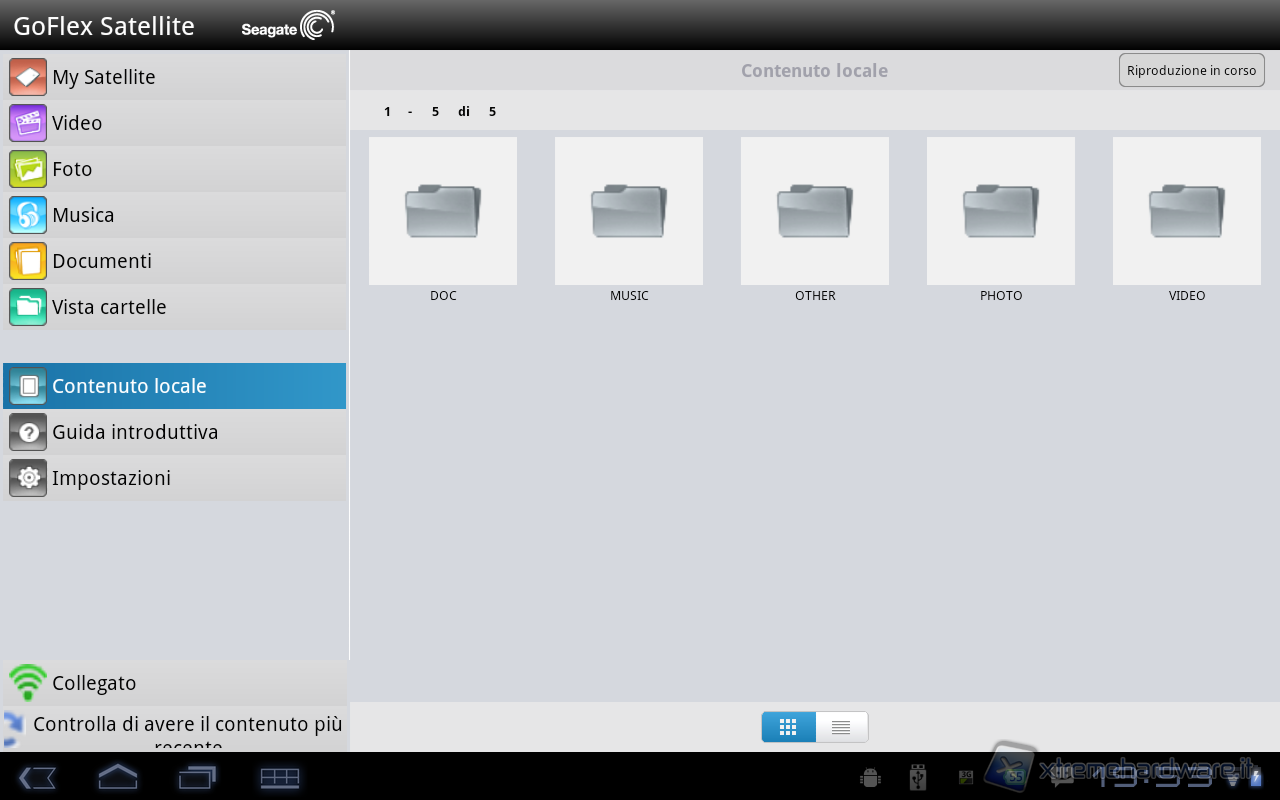The width and height of the screenshot is (1280, 800).
Task: Open the My Satellite icon in sidebar
Action: (28, 77)
